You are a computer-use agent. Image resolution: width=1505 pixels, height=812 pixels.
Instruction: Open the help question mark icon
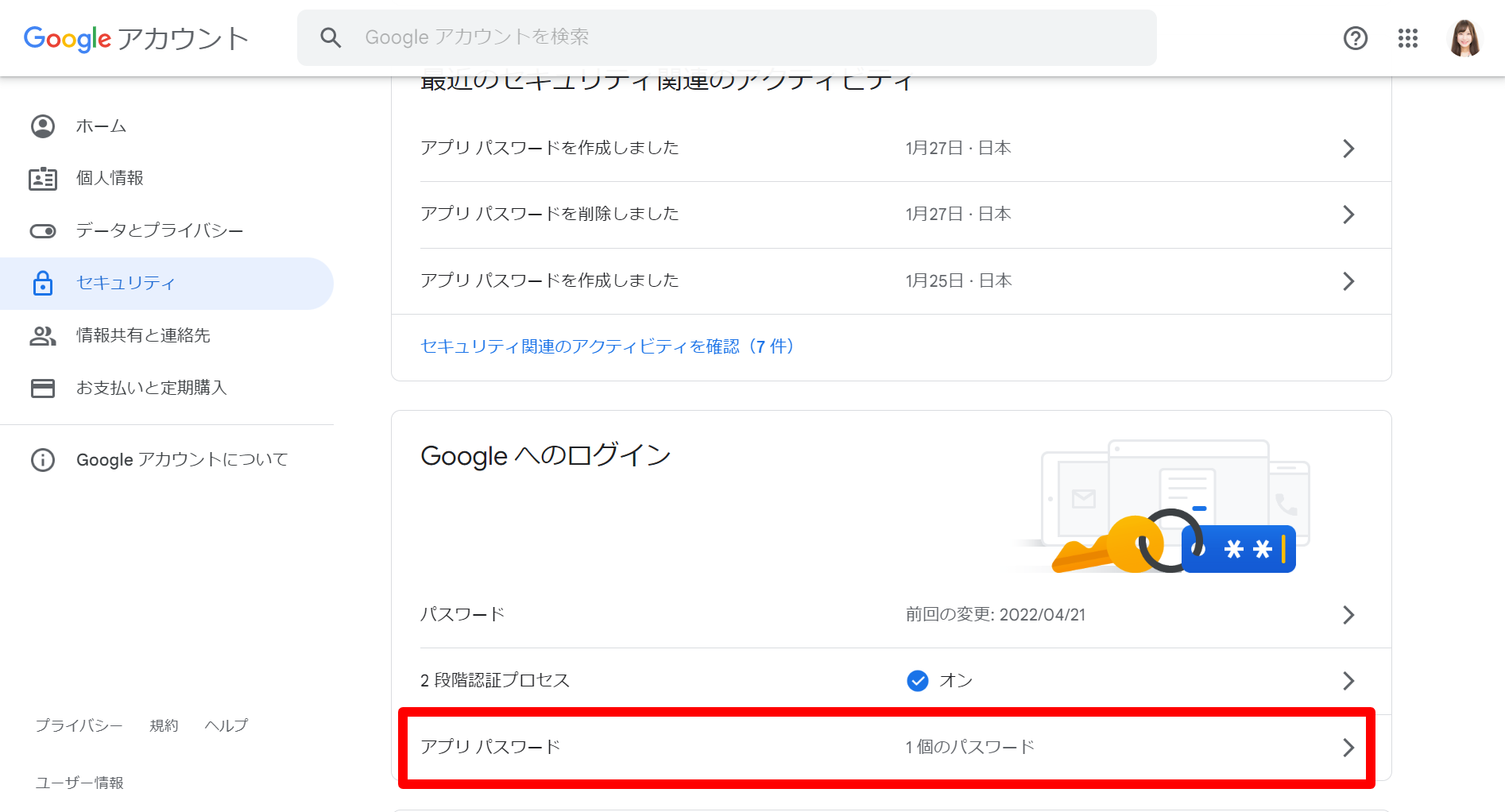[1355, 38]
